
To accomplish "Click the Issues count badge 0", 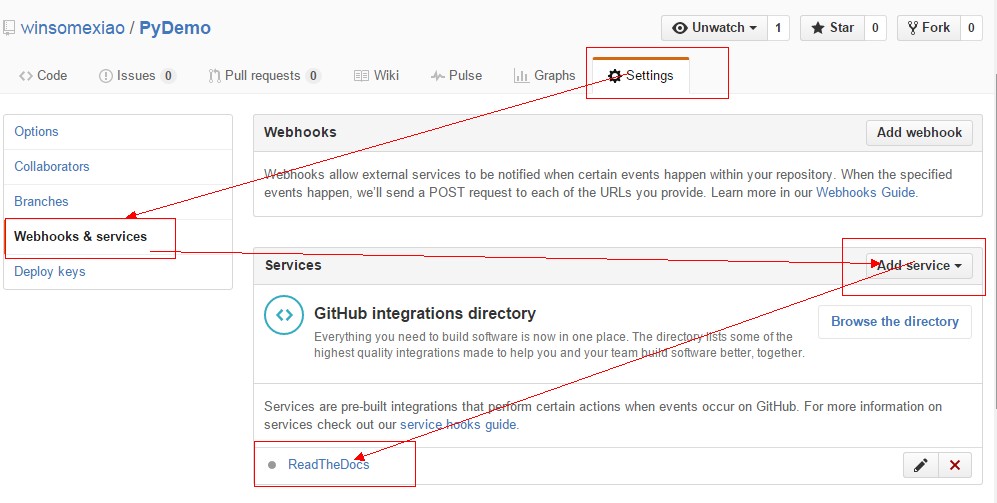I will [168, 76].
